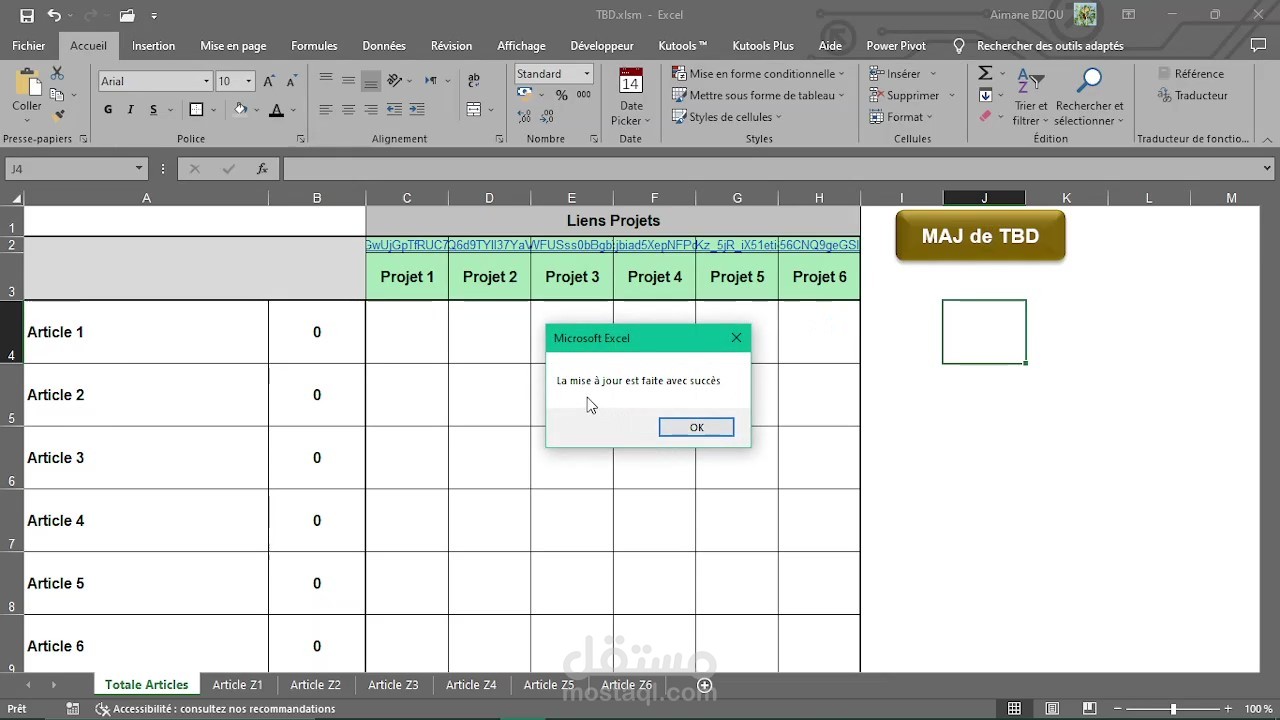This screenshot has height=720, width=1280.
Task: Open the Article Z3 sheet tab
Action: click(393, 685)
